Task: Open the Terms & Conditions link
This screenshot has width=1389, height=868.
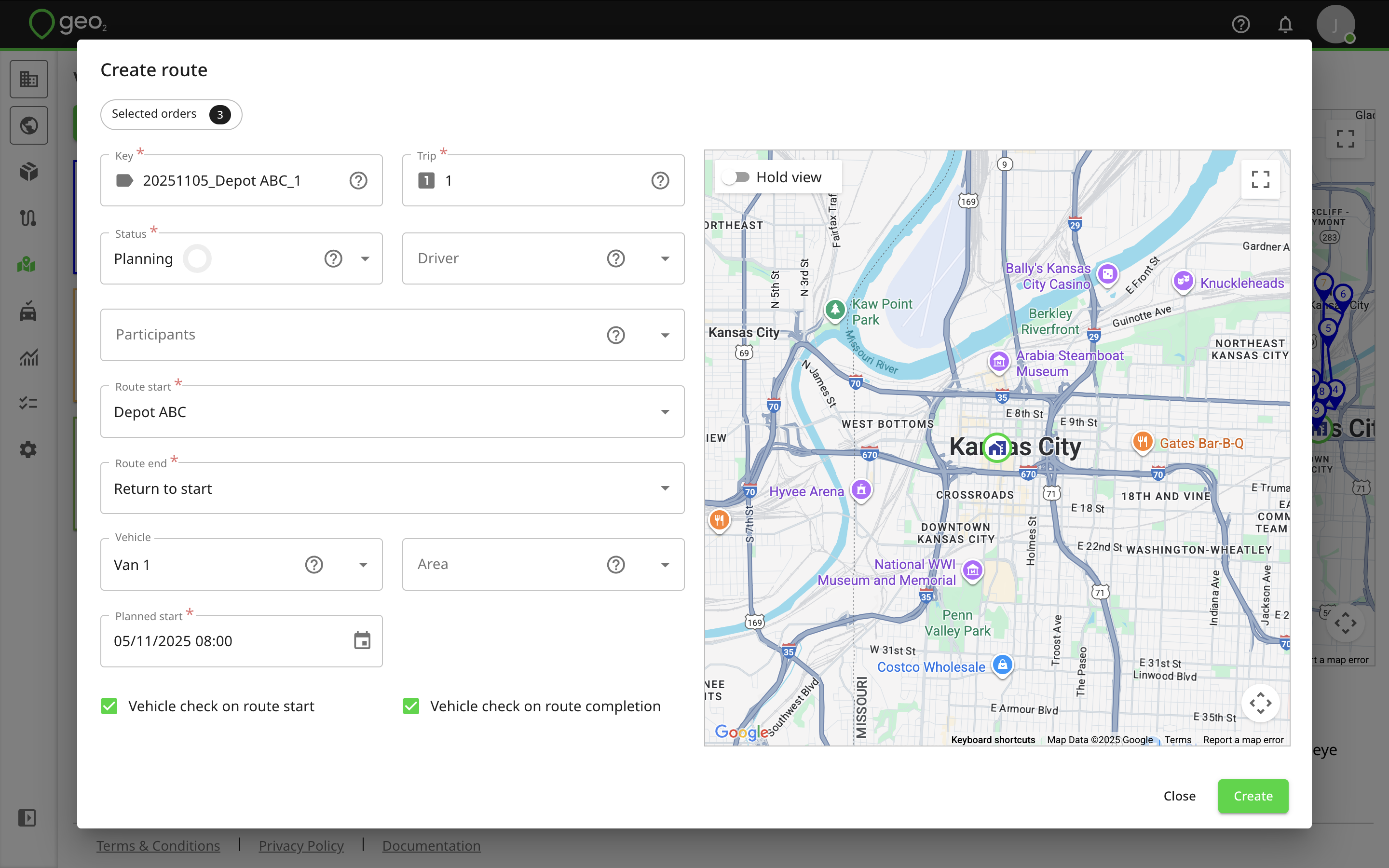Action: tap(158, 846)
